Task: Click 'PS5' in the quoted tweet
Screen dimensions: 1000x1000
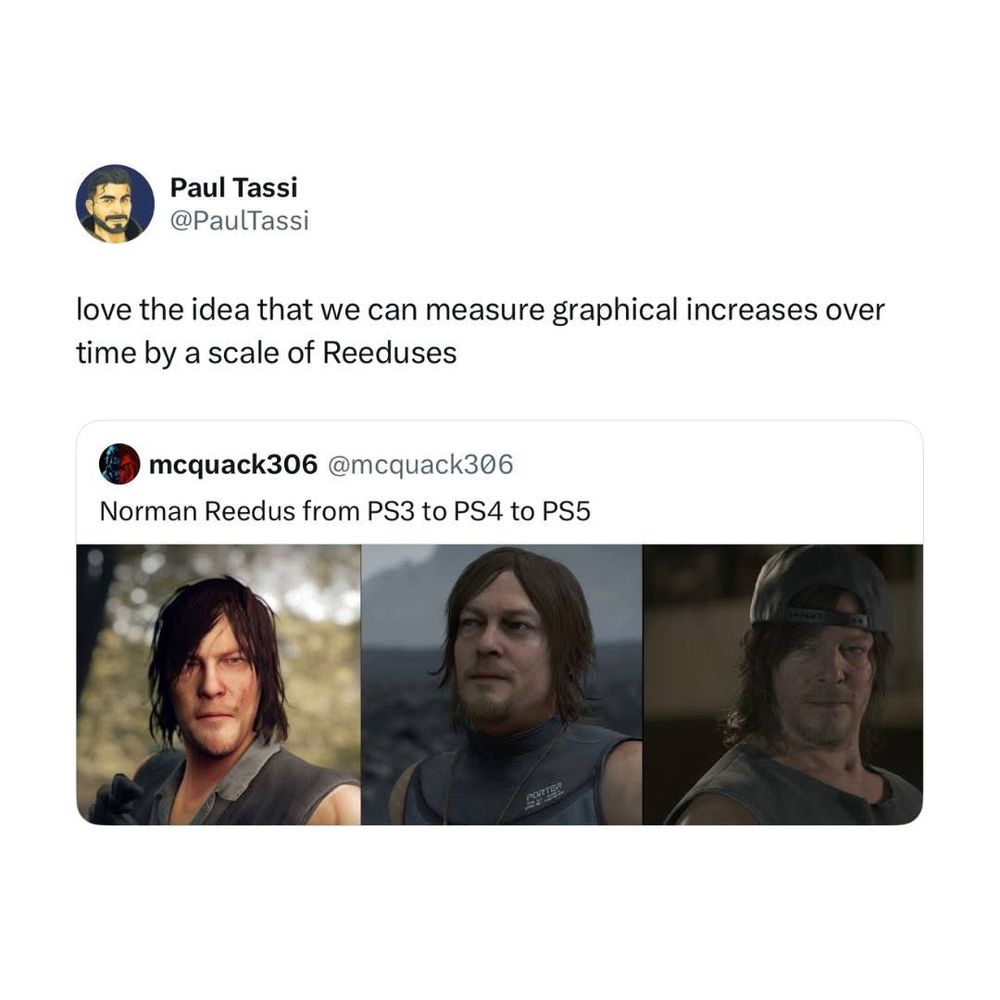Action: (566, 511)
